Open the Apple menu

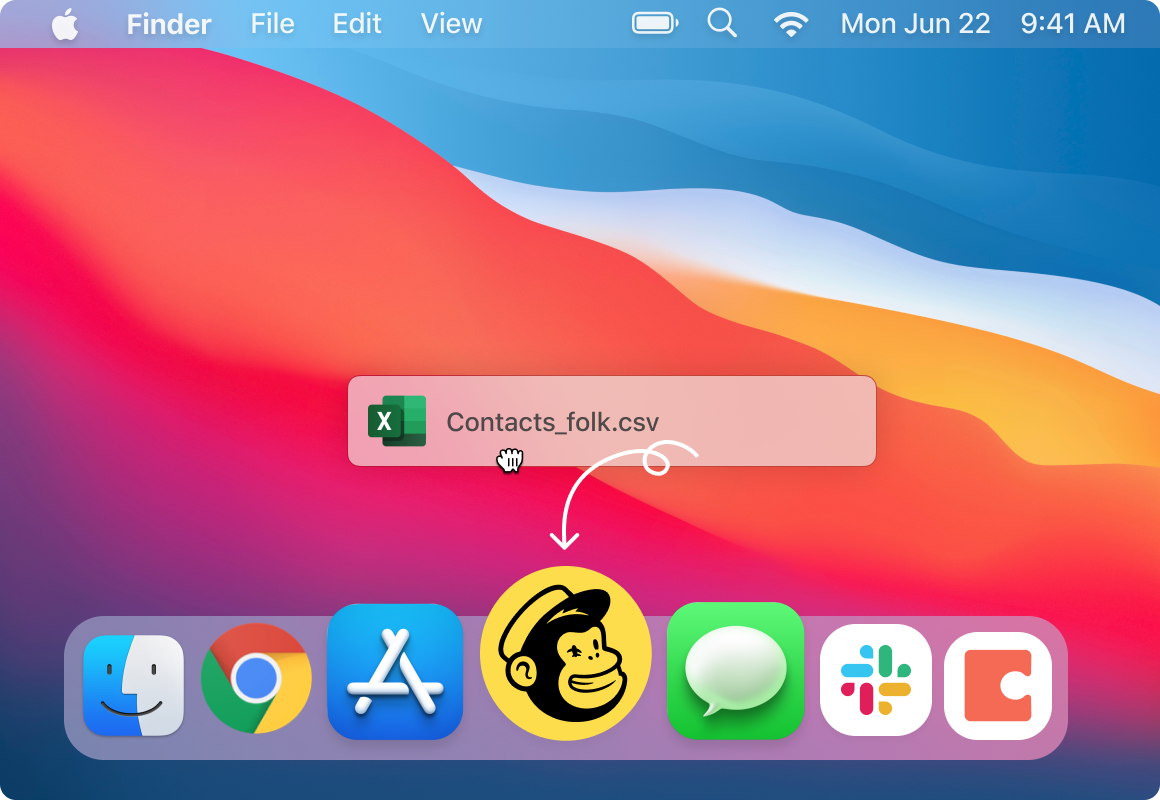coord(65,24)
